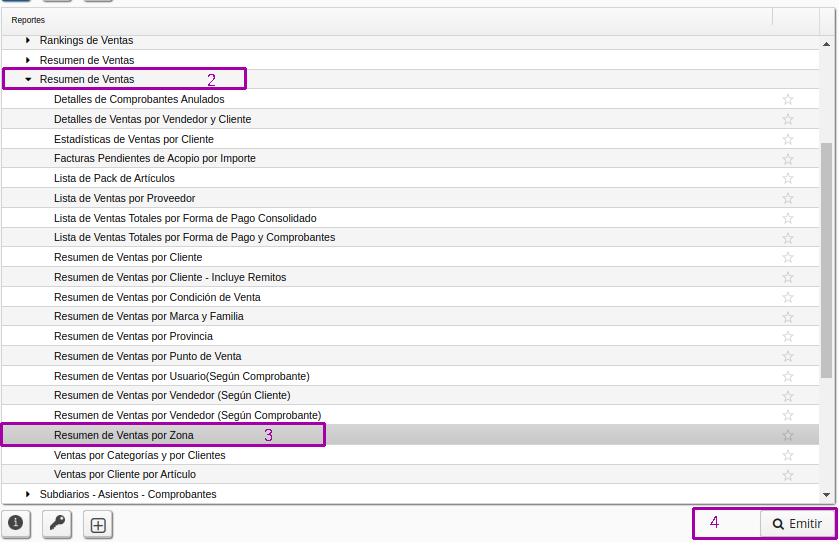Select Estadísticas de Ventas por Cliente report

point(410,139)
